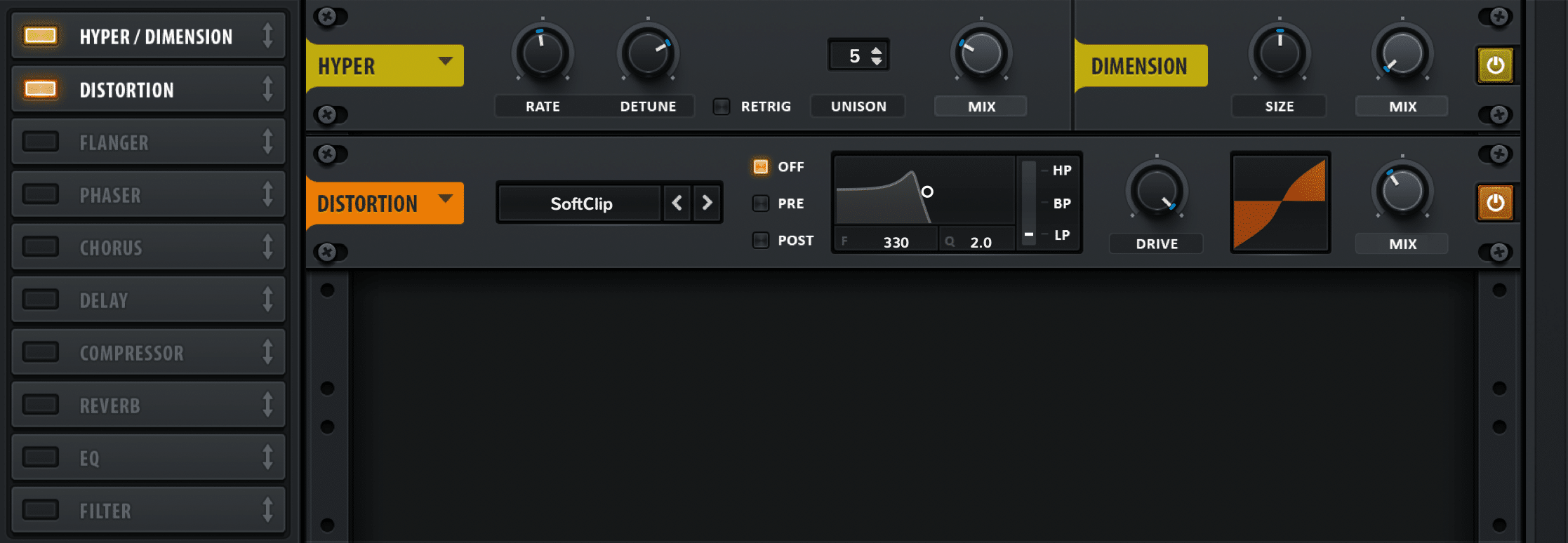The width and height of the screenshot is (1568, 543).
Task: Toggle the Distortion enable LED in rack list
Action: (x=41, y=89)
